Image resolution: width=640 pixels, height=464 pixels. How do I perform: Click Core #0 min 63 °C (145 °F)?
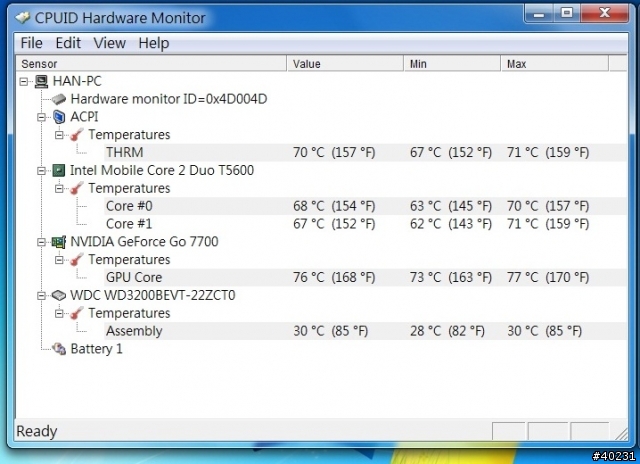pos(451,206)
